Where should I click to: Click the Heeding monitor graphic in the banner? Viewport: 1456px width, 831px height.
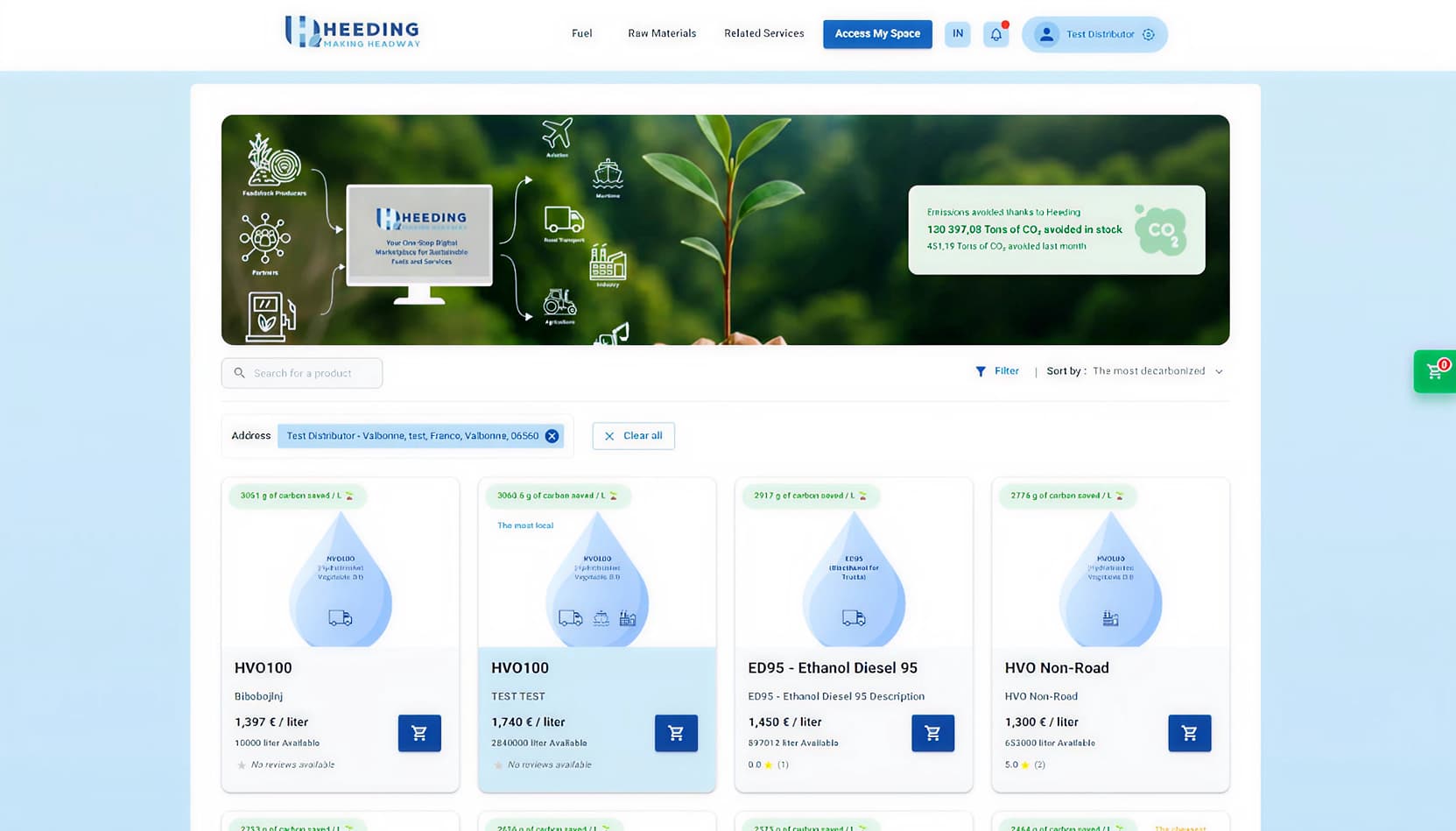pyautogui.click(x=419, y=243)
